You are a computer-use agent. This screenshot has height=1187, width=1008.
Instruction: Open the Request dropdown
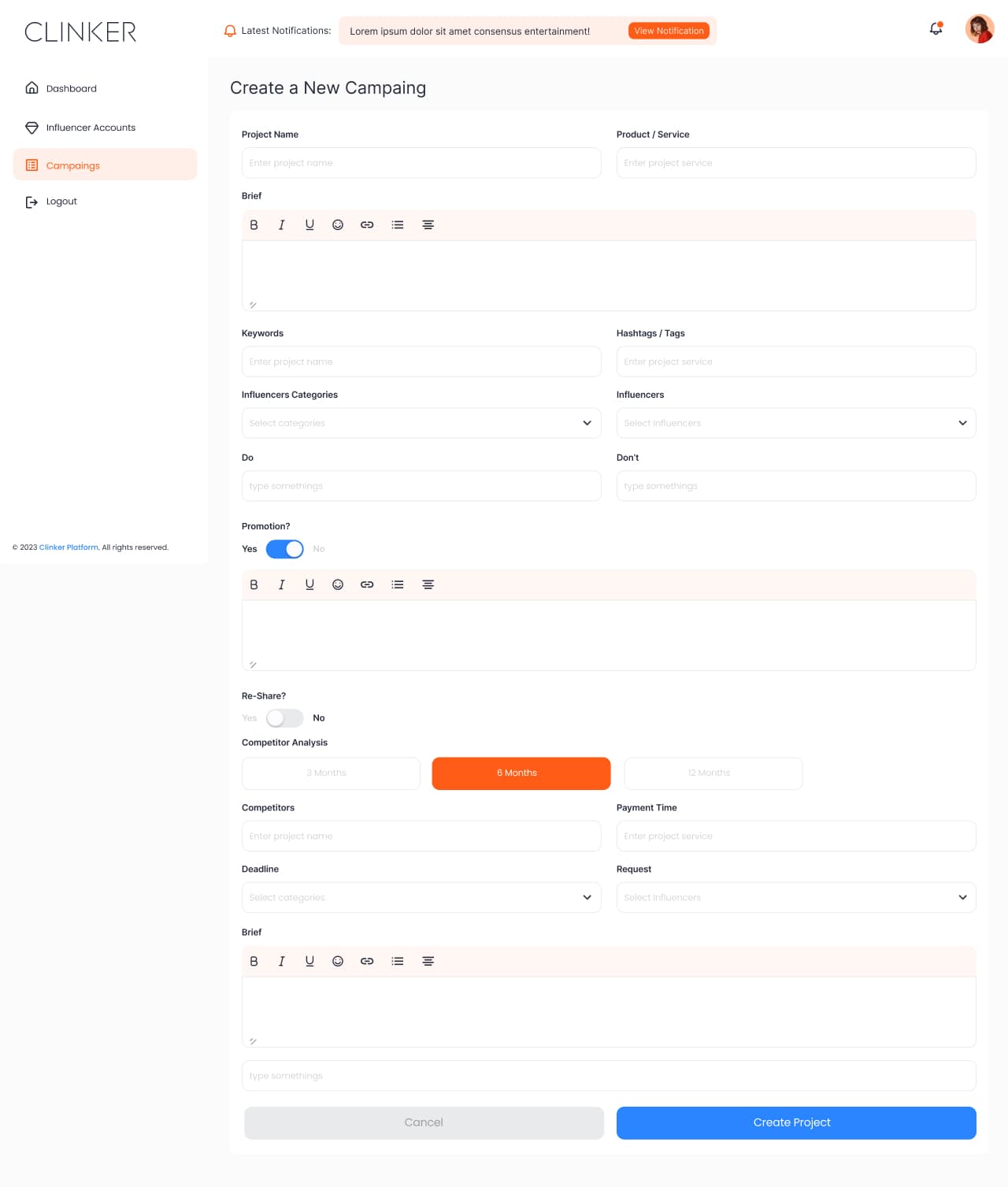click(796, 897)
